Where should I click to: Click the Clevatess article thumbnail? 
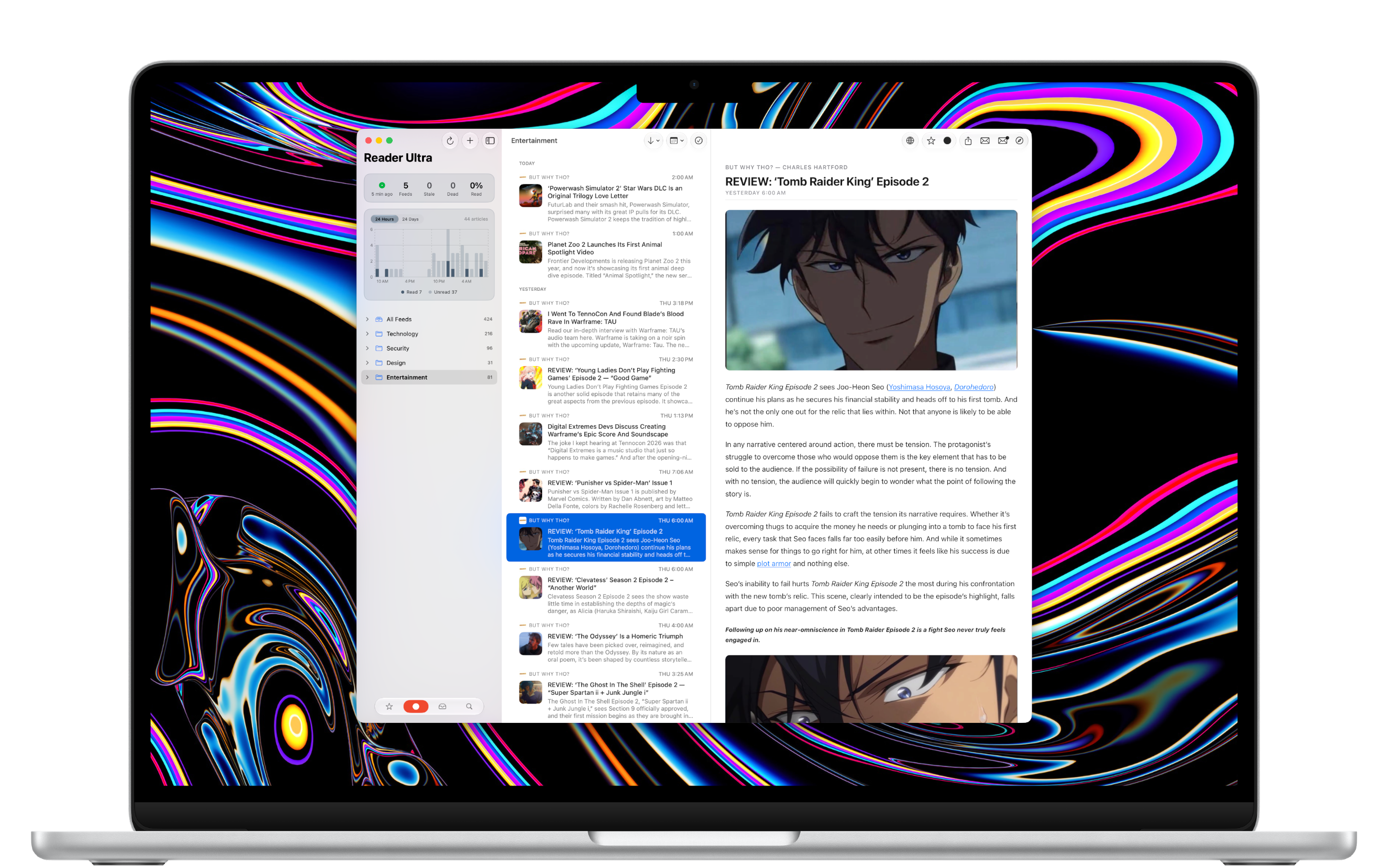click(x=531, y=587)
